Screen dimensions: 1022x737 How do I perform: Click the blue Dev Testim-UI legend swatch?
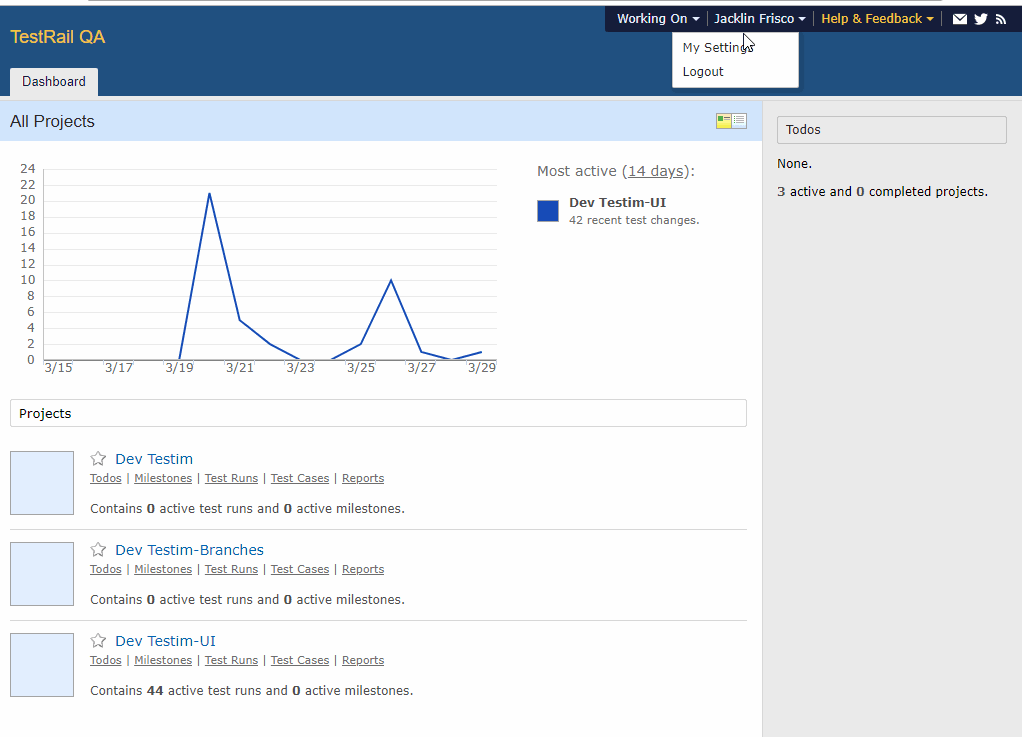548,211
